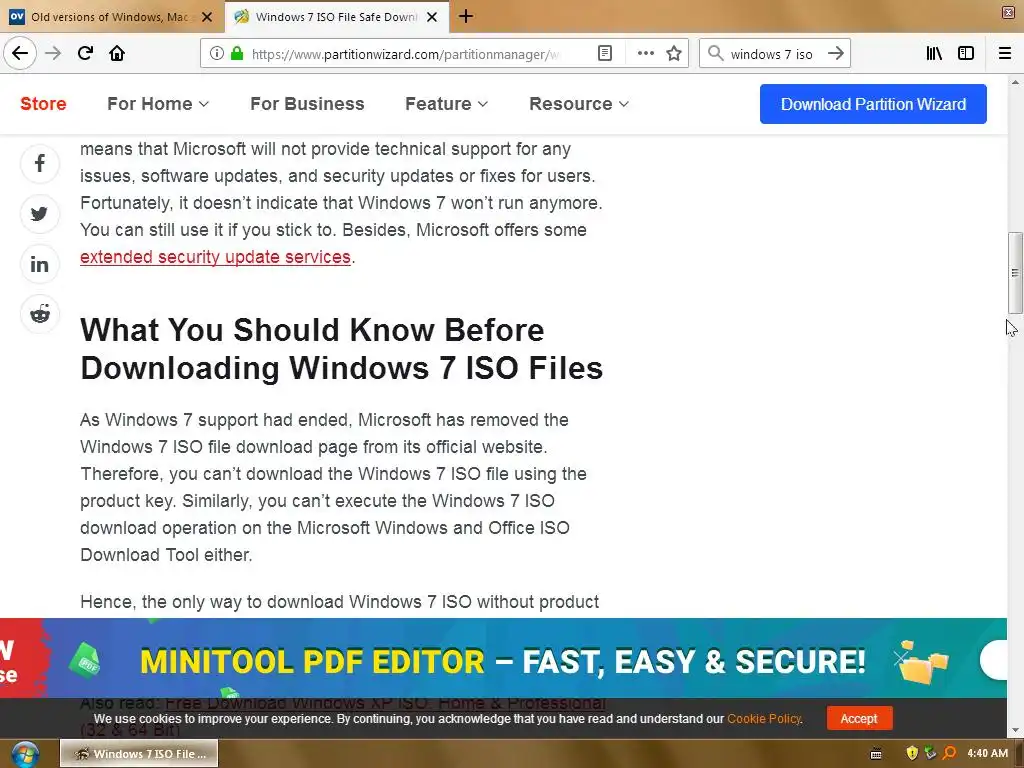Share article on Reddit

coord(40,314)
